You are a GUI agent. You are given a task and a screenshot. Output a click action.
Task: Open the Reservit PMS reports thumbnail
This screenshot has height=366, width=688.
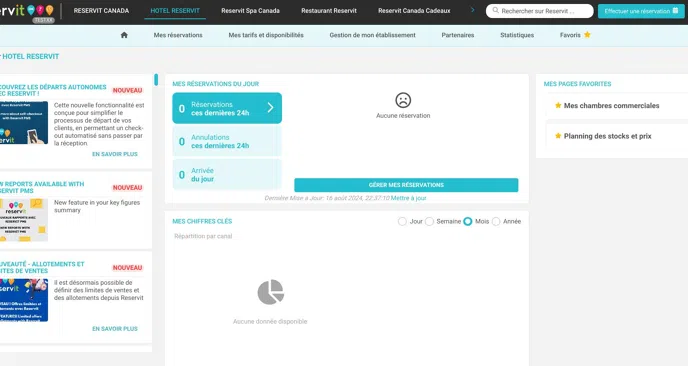[x=24, y=220]
